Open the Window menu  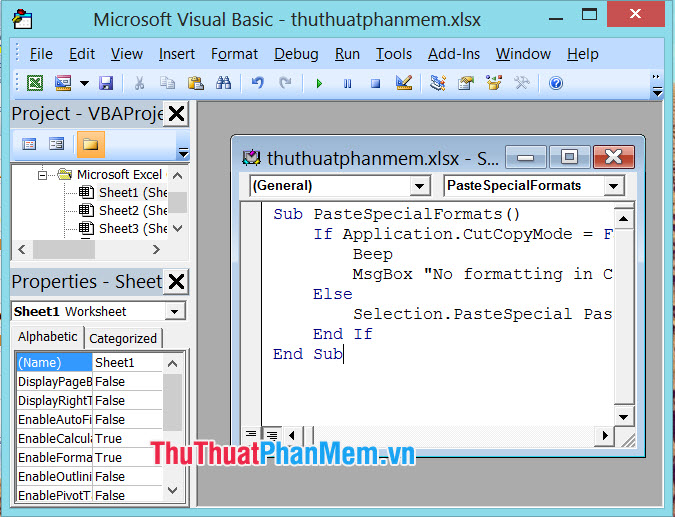[x=523, y=54]
